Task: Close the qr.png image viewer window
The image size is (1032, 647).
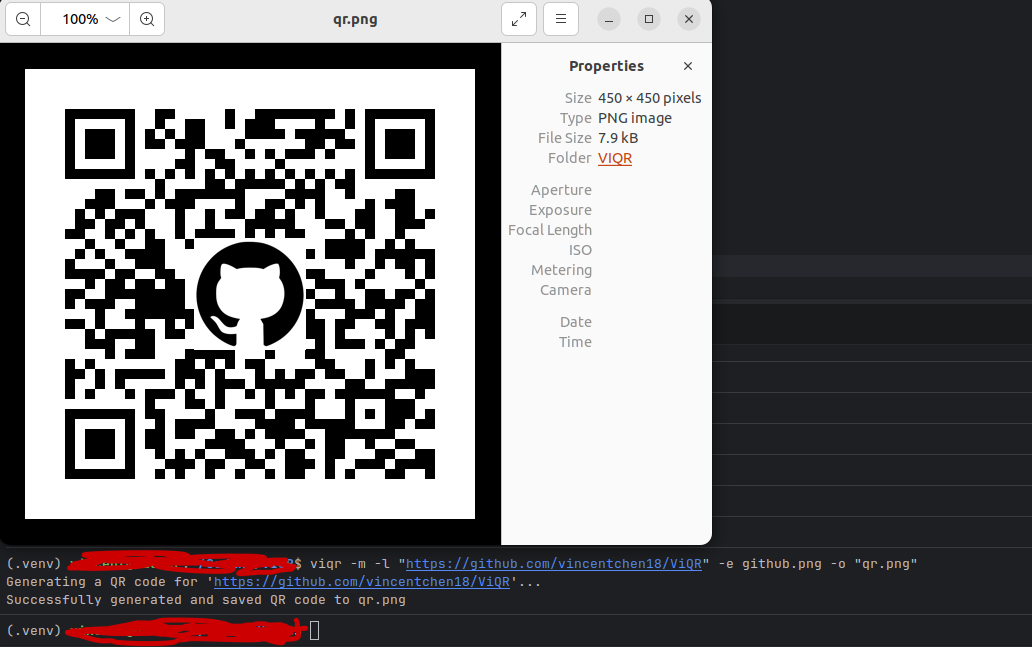Action: pos(689,19)
